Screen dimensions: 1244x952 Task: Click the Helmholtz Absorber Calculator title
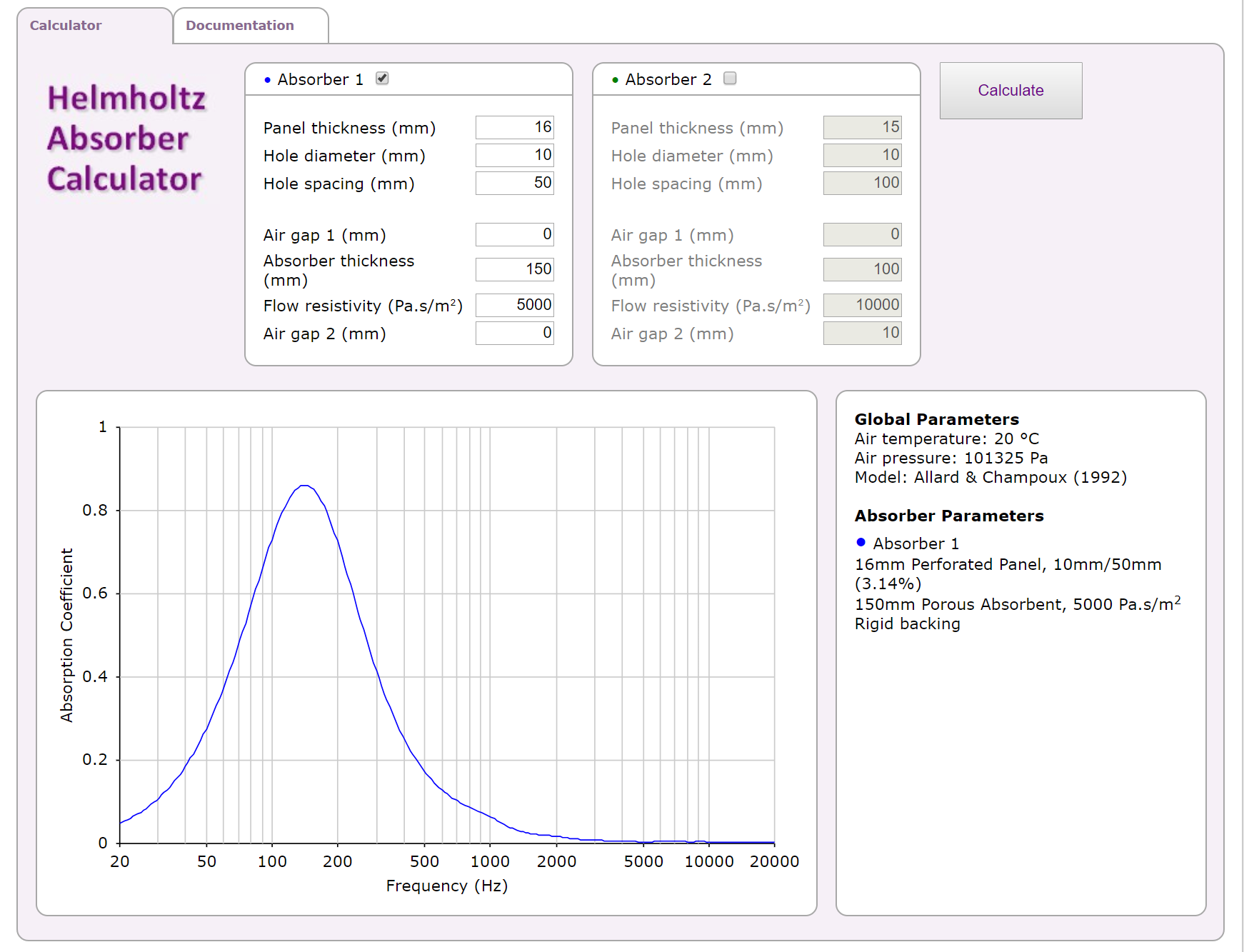126,139
